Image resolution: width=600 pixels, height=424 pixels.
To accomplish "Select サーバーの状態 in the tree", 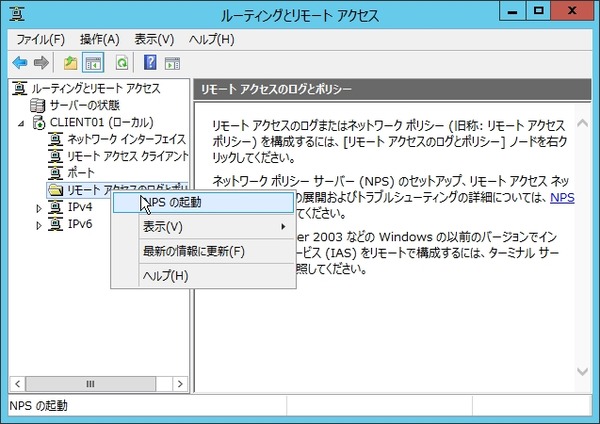I will (x=85, y=105).
